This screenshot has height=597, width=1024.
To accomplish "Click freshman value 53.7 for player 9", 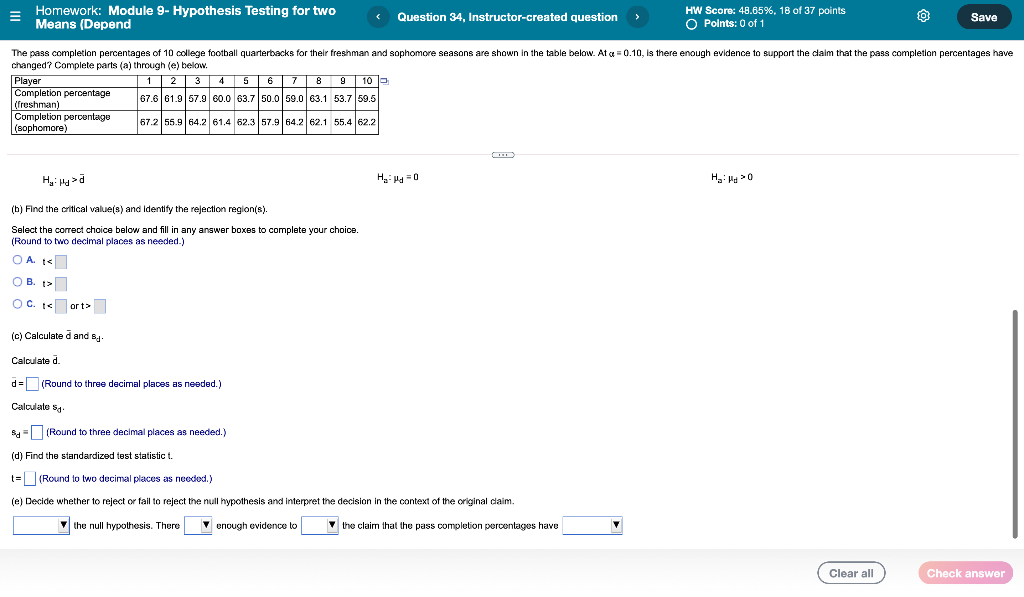I will pyautogui.click(x=343, y=99).
